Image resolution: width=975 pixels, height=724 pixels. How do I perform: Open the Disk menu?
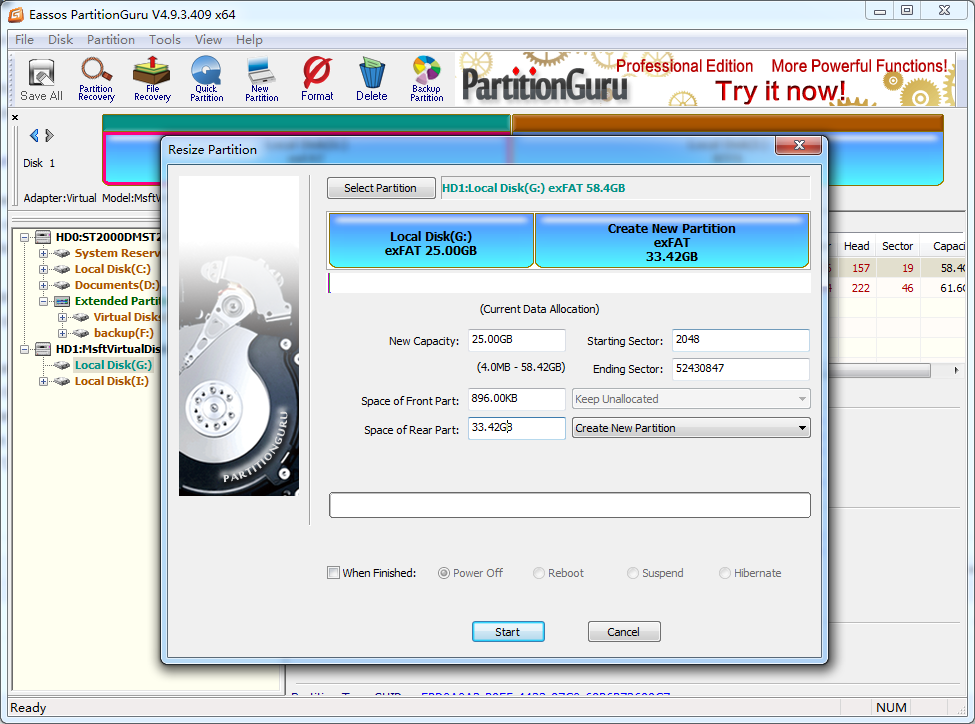(60, 40)
